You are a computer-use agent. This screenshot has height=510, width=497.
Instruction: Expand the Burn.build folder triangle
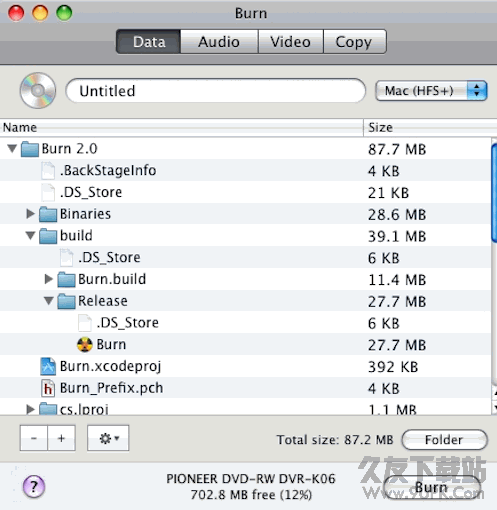point(49,279)
